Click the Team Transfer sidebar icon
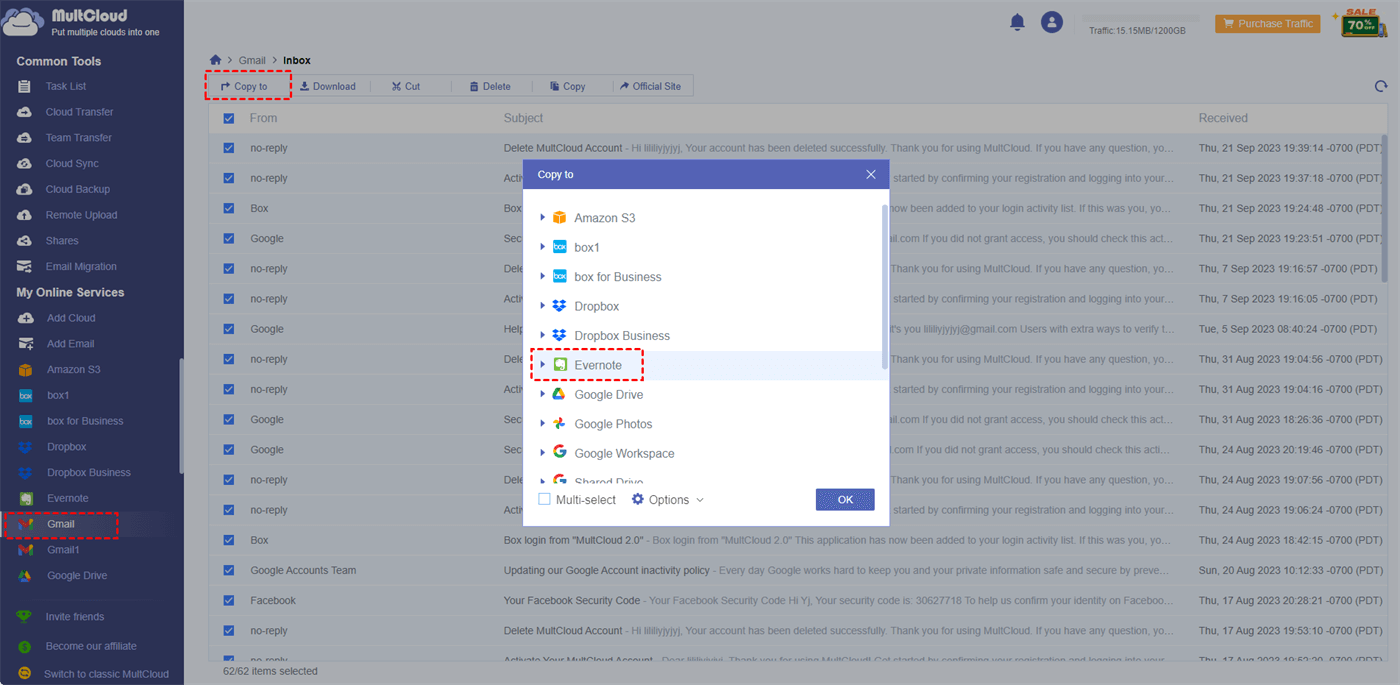This screenshot has width=1400, height=685. point(25,138)
